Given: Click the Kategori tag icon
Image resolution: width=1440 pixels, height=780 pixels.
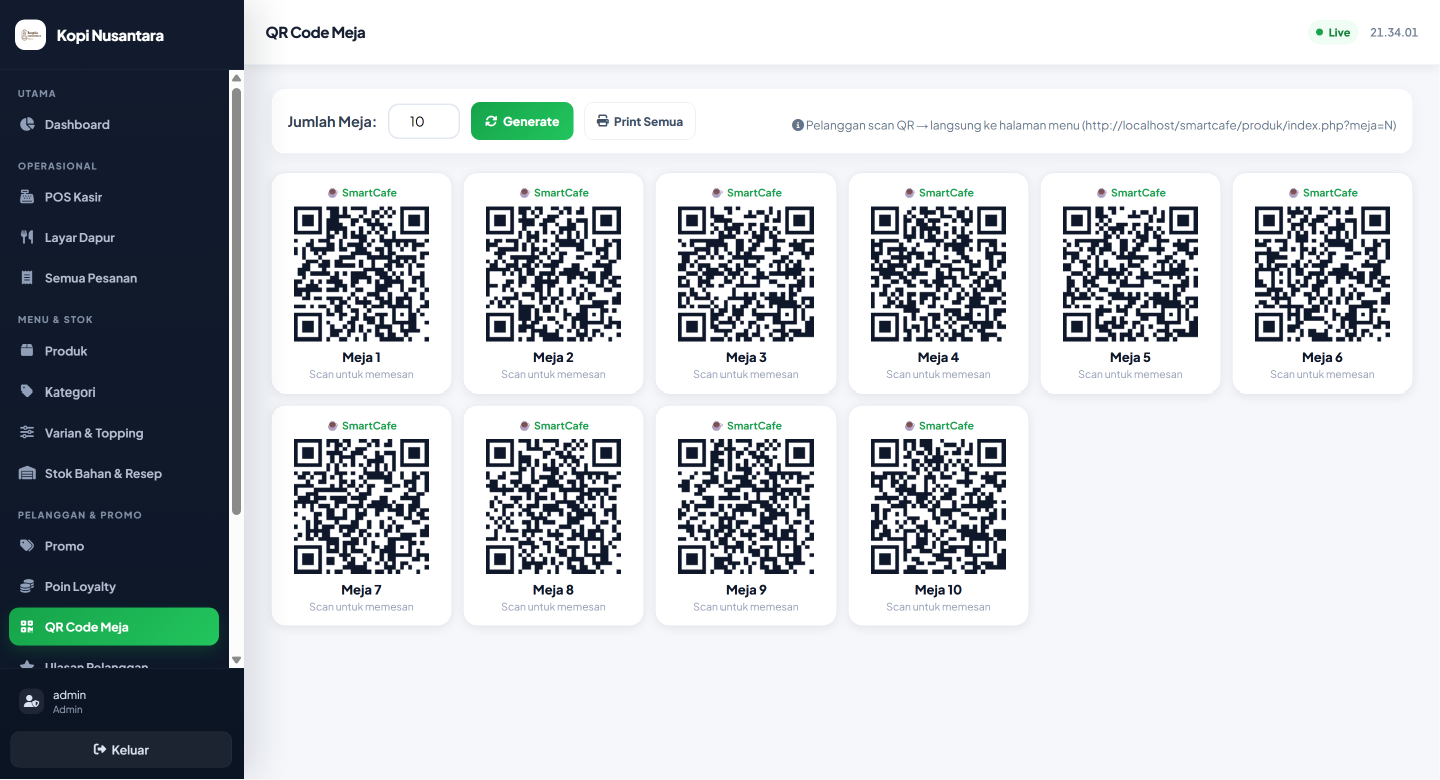Looking at the screenshot, I should (x=27, y=392).
